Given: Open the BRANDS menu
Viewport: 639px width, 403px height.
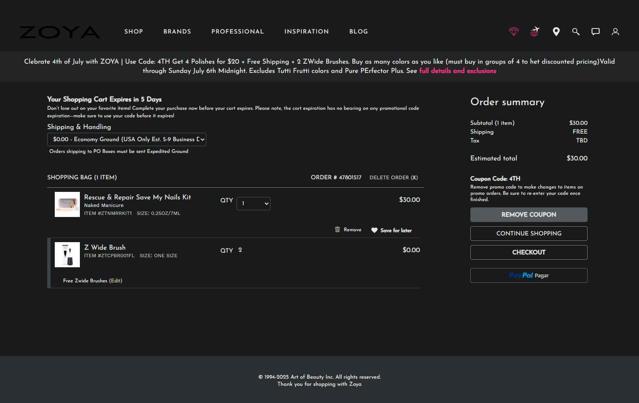Looking at the screenshot, I should tap(177, 32).
